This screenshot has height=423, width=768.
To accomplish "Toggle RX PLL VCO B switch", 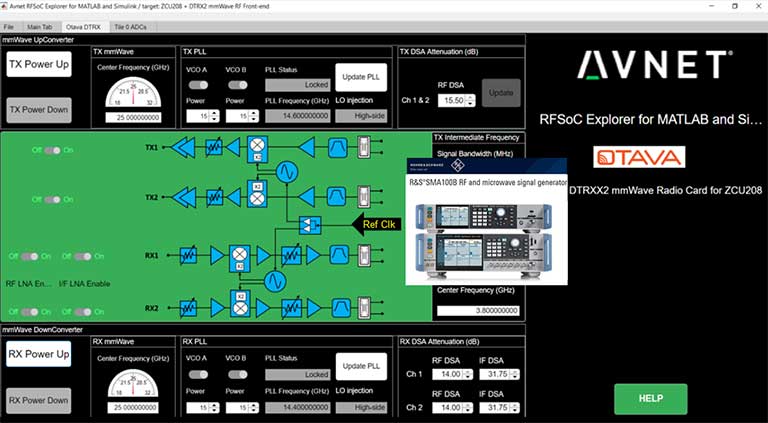I will click(237, 375).
